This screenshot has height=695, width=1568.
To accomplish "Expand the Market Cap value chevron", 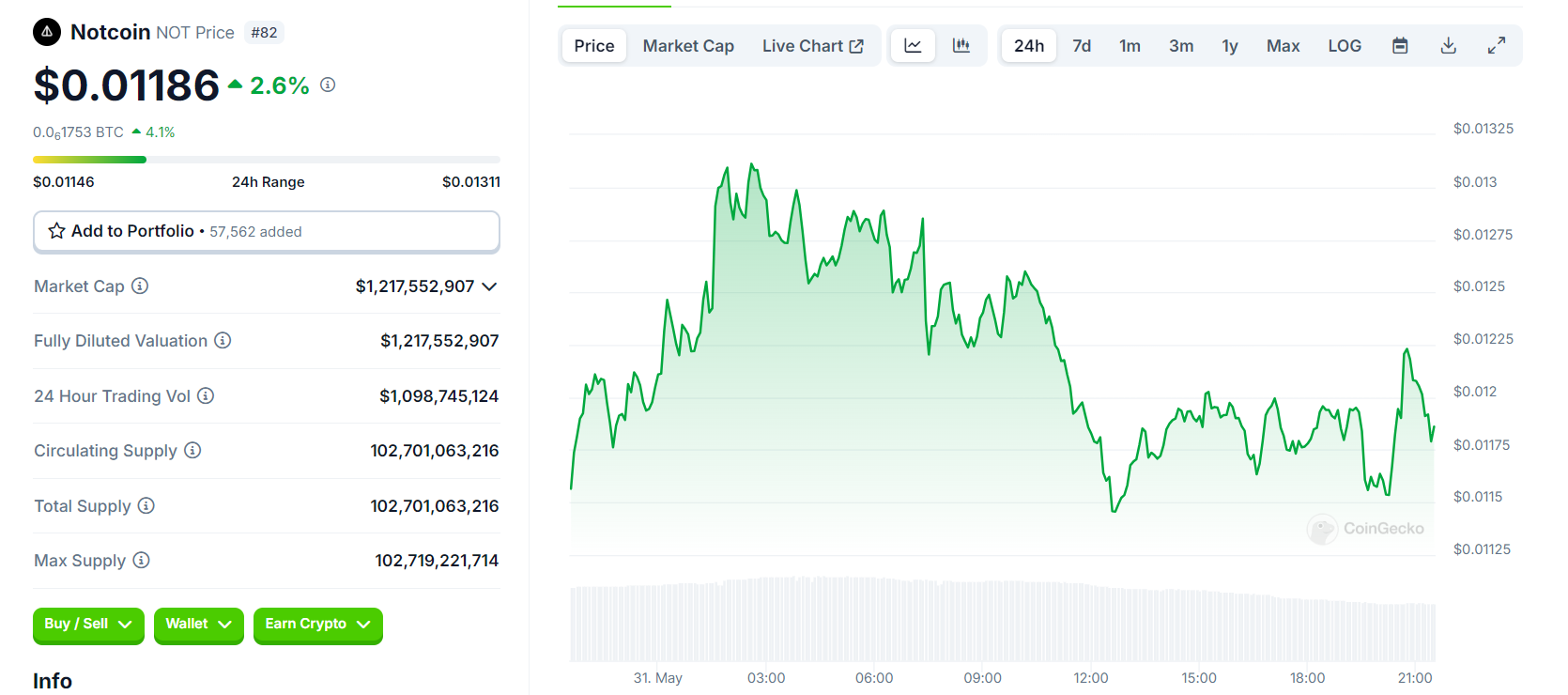I will point(489,286).
